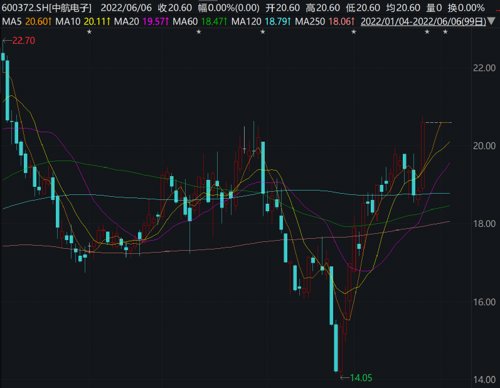Click the 18.00 price axis label
500x388 pixels.
pyautogui.click(x=484, y=224)
